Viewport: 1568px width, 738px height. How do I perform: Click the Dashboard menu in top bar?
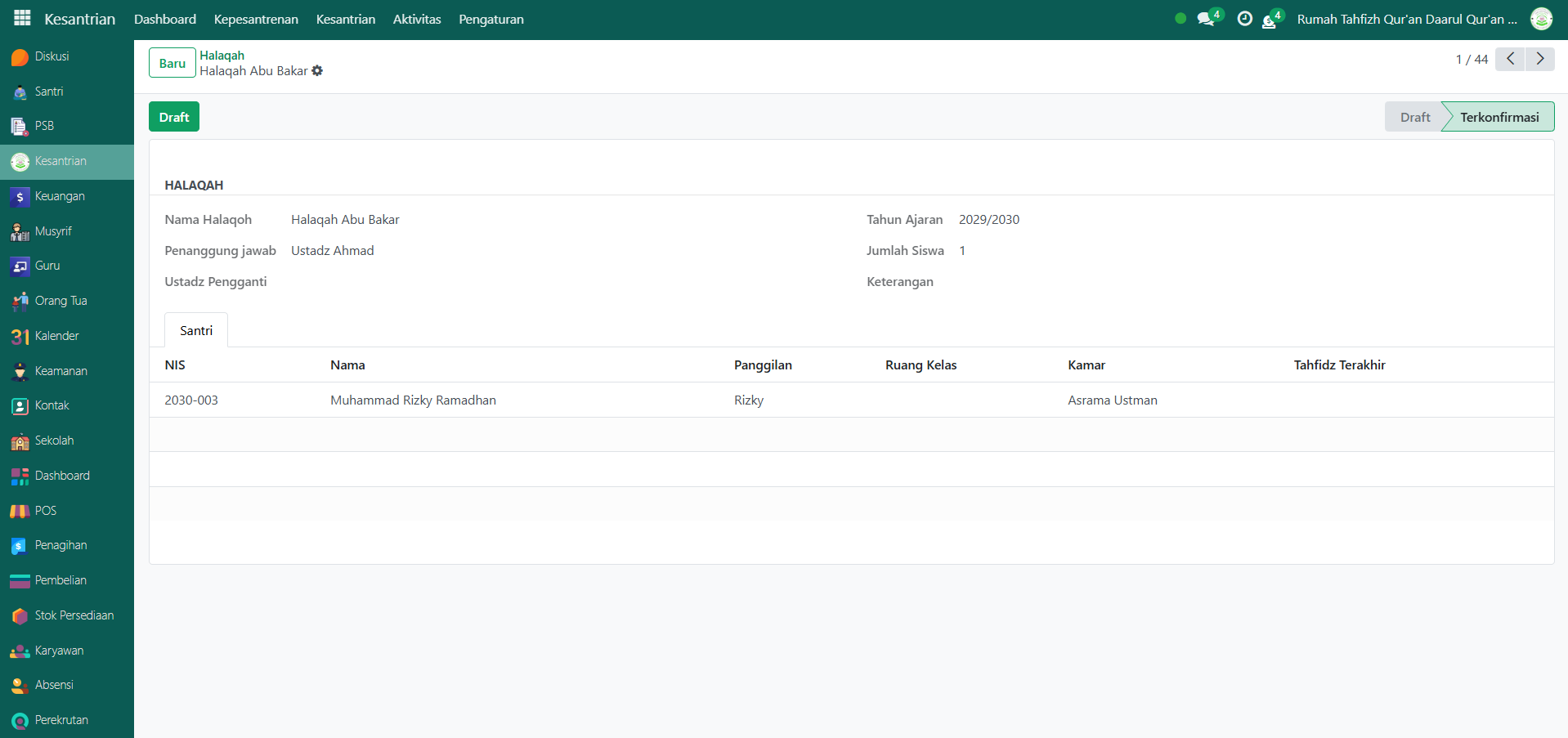click(165, 19)
